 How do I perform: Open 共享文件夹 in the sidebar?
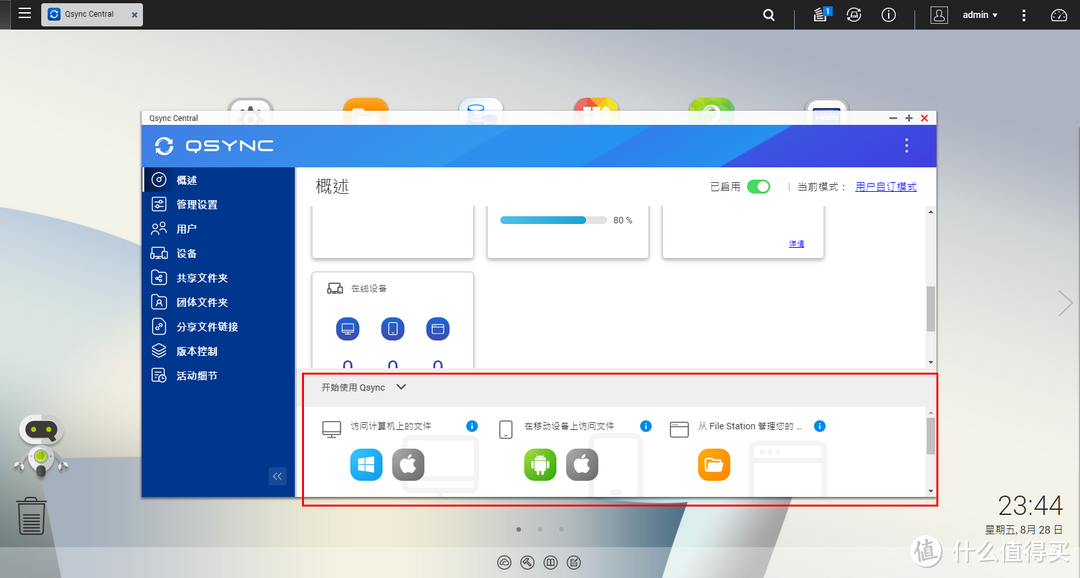[x=218, y=278]
